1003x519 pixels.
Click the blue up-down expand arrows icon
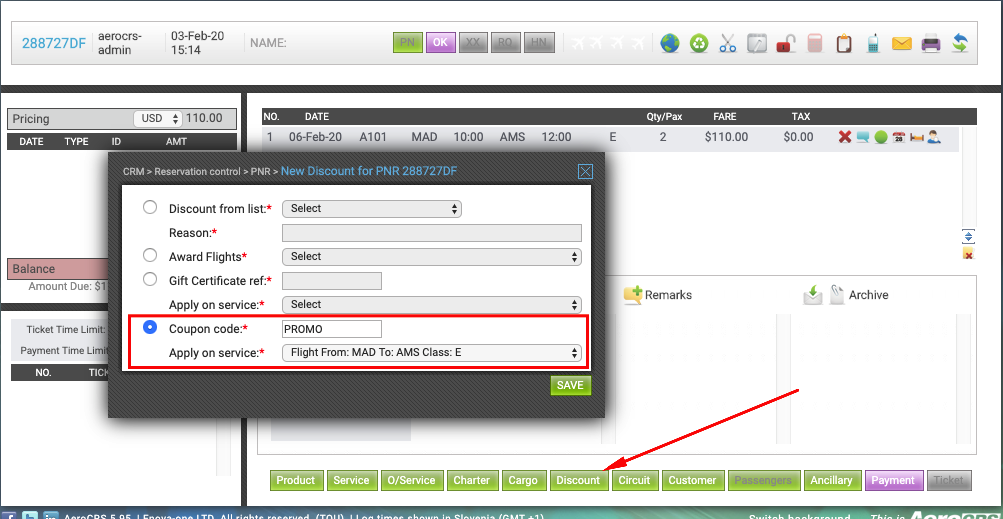point(968,236)
